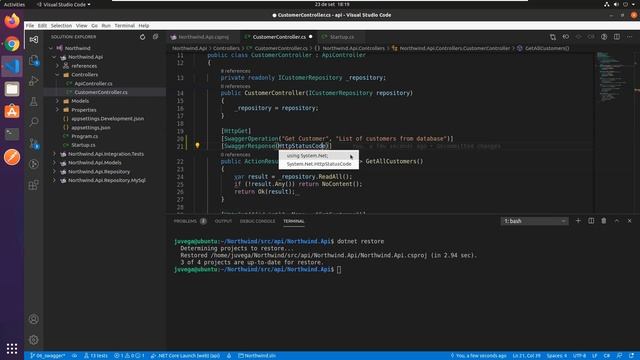Collapse all in Solution Explorer

click(x=156, y=37)
